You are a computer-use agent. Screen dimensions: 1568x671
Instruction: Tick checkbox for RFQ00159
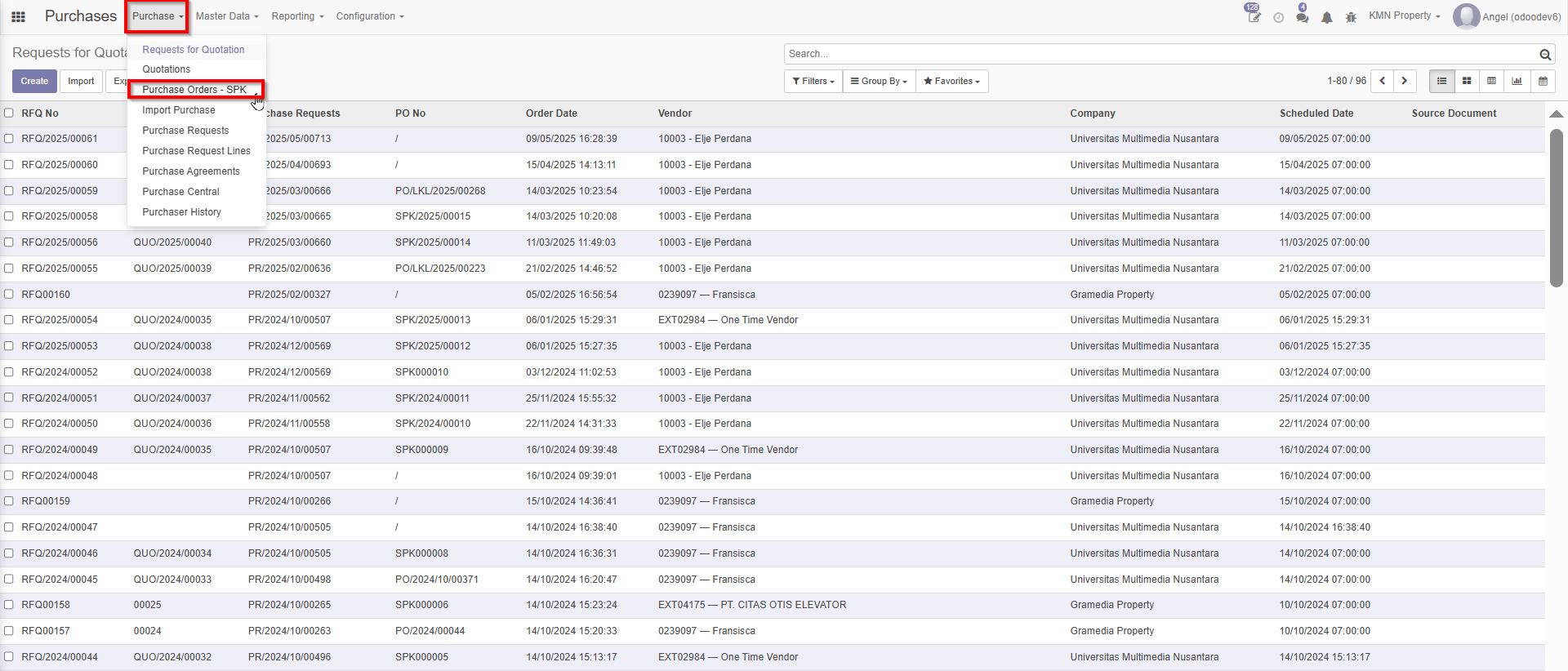coord(9,501)
